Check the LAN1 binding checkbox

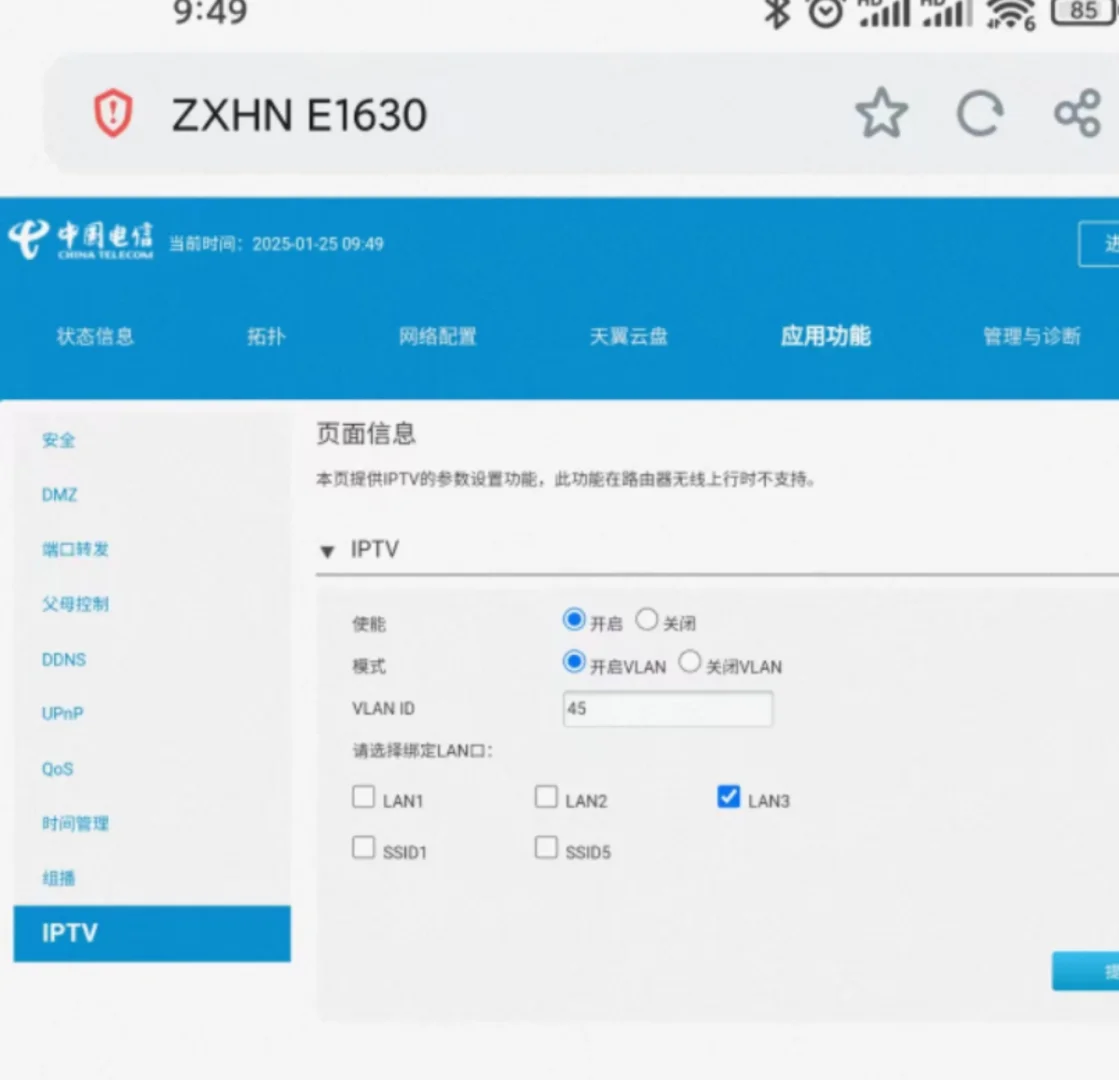pos(364,795)
